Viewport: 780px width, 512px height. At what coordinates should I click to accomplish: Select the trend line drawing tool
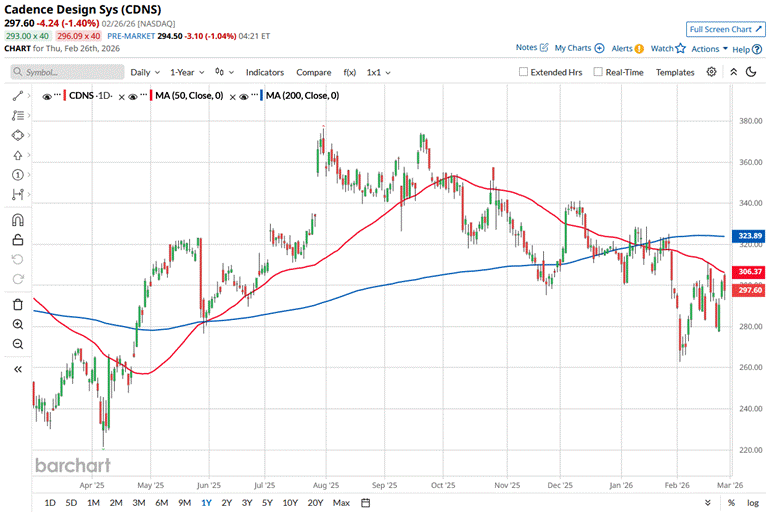(x=18, y=95)
